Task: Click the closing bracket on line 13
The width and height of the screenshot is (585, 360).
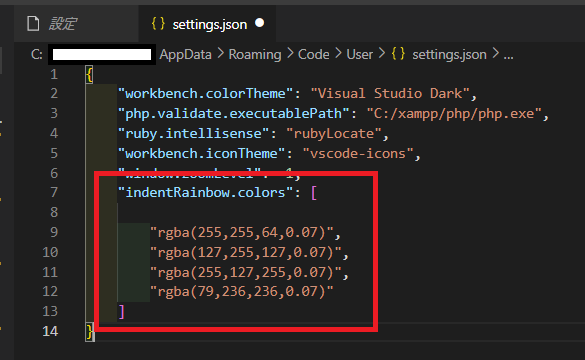Action: (x=121, y=312)
